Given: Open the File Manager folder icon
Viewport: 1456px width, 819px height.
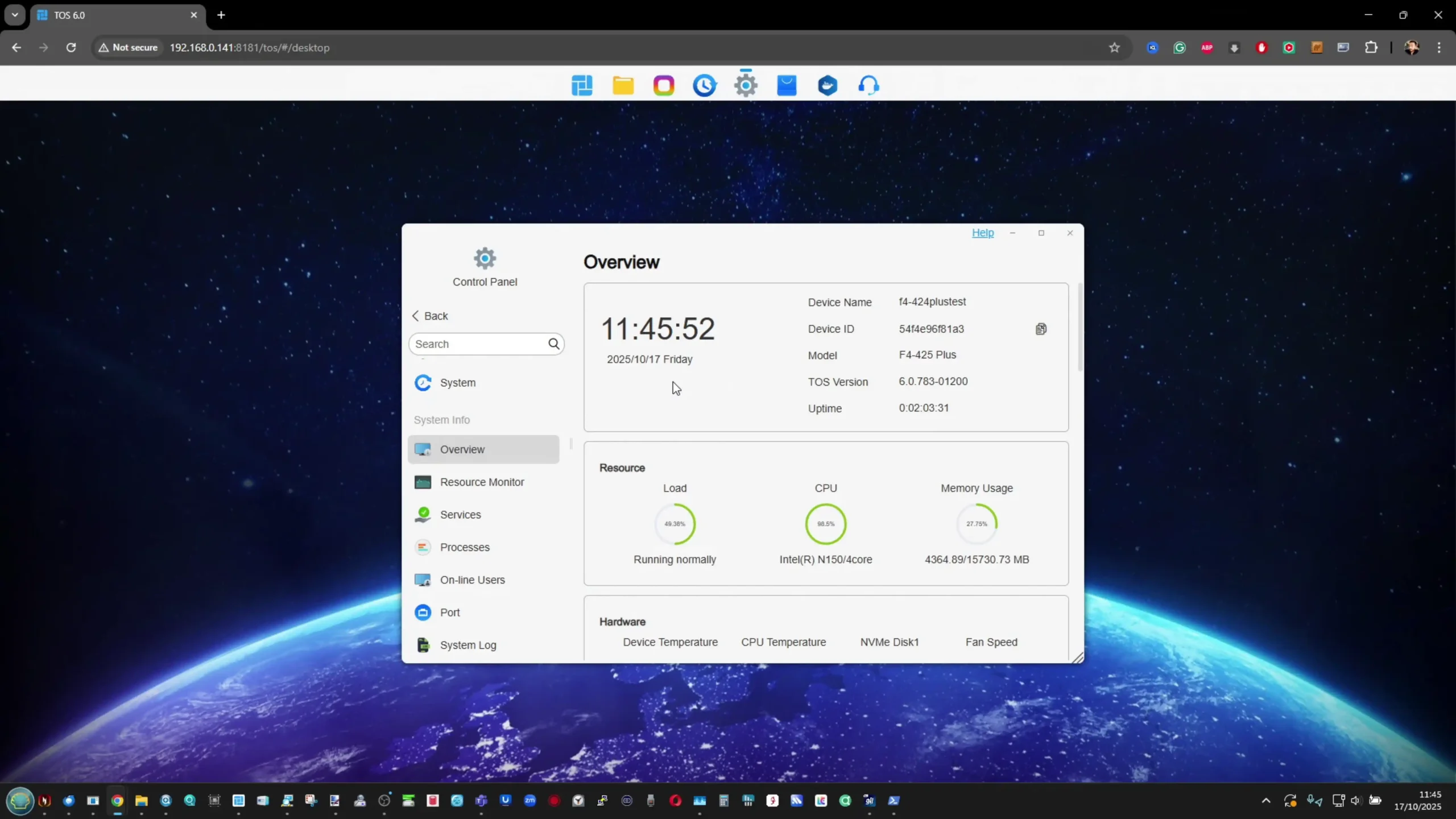Looking at the screenshot, I should tap(623, 85).
